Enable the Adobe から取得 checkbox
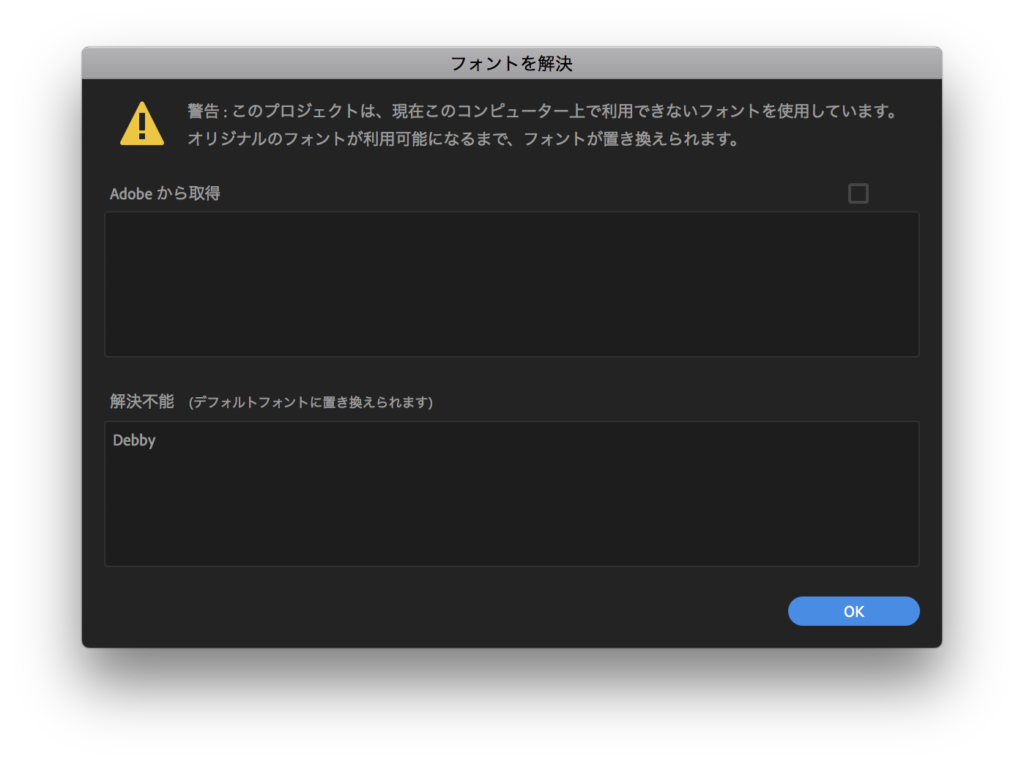The height and width of the screenshot is (765, 1024). pyautogui.click(x=857, y=193)
